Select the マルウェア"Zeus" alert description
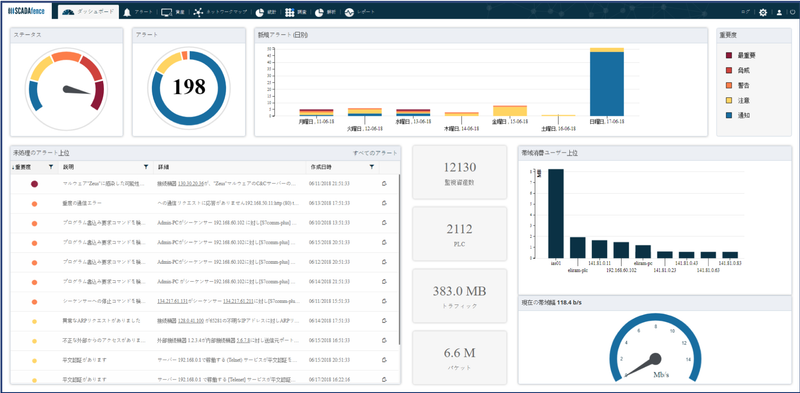Viewport: 800px width, 393px height. pyautogui.click(x=104, y=184)
